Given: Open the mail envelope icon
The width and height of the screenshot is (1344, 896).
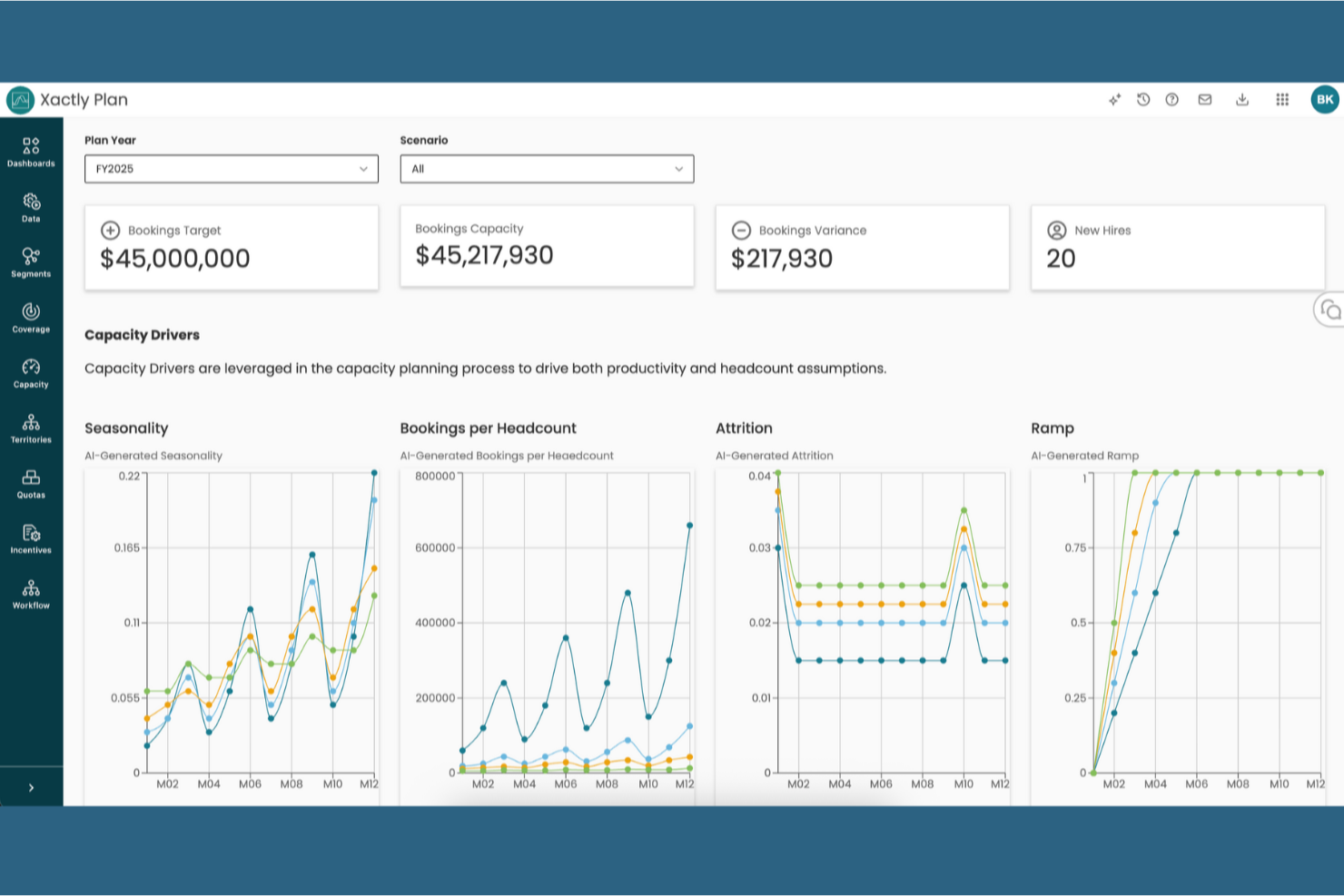Looking at the screenshot, I should (1205, 100).
